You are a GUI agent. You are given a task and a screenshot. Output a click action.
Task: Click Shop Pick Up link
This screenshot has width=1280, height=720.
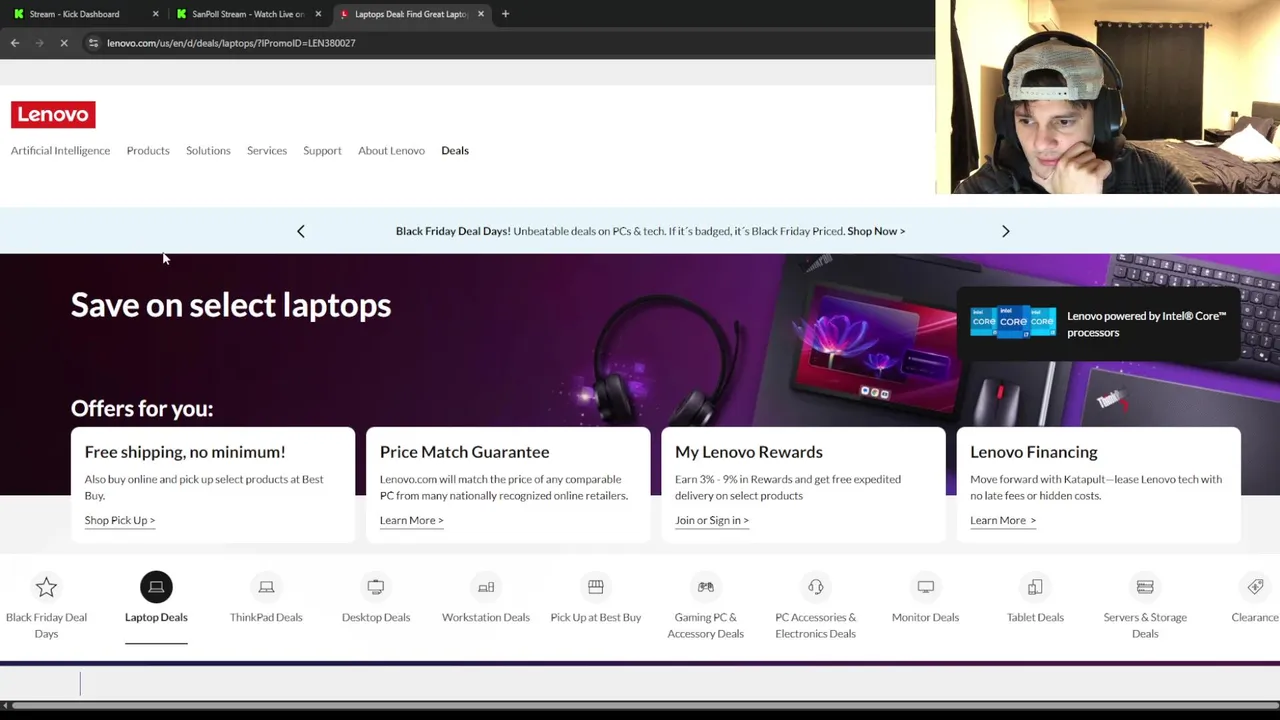[120, 520]
